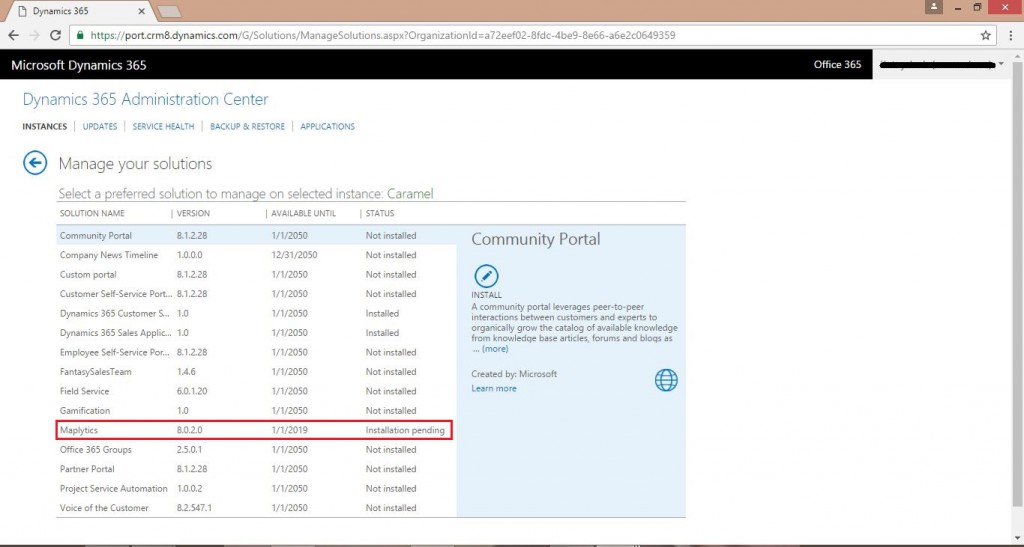Image resolution: width=1024 pixels, height=547 pixels.
Task: Click the Chrome profile avatar icon
Action: coord(934,7)
